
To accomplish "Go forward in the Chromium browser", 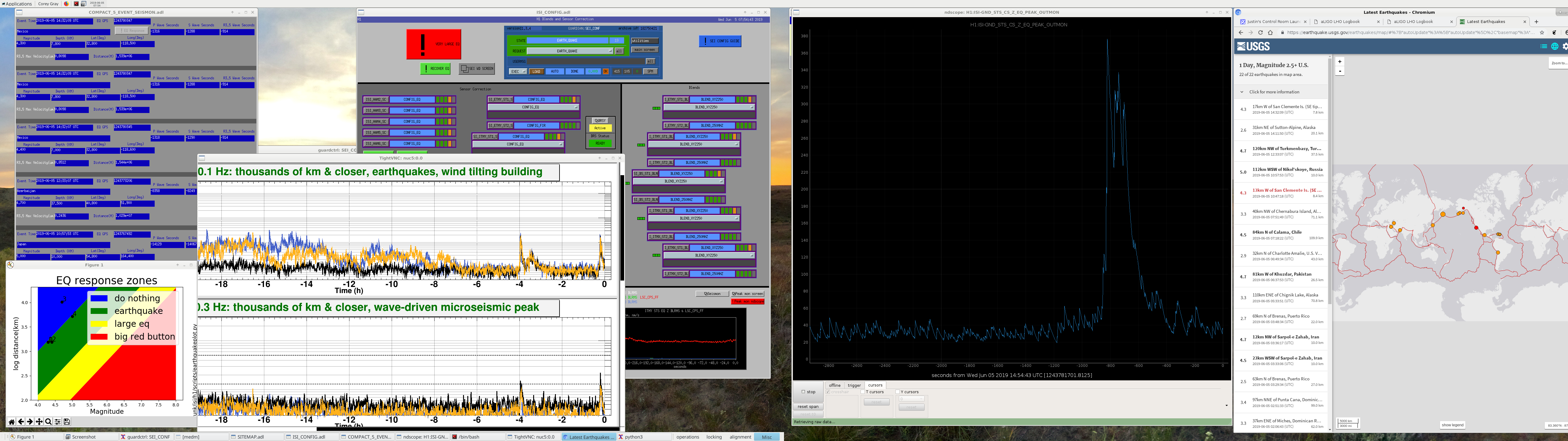I will [1251, 32].
